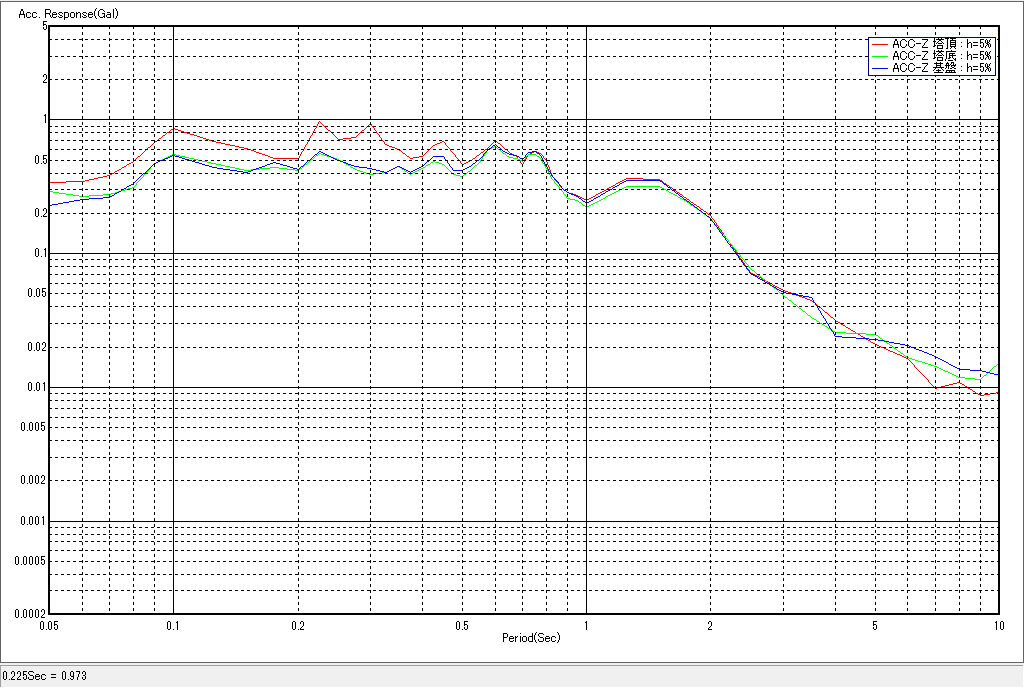The image size is (1024, 688).
Task: Click the 0.05 label on the period axis
Action: 48,625
